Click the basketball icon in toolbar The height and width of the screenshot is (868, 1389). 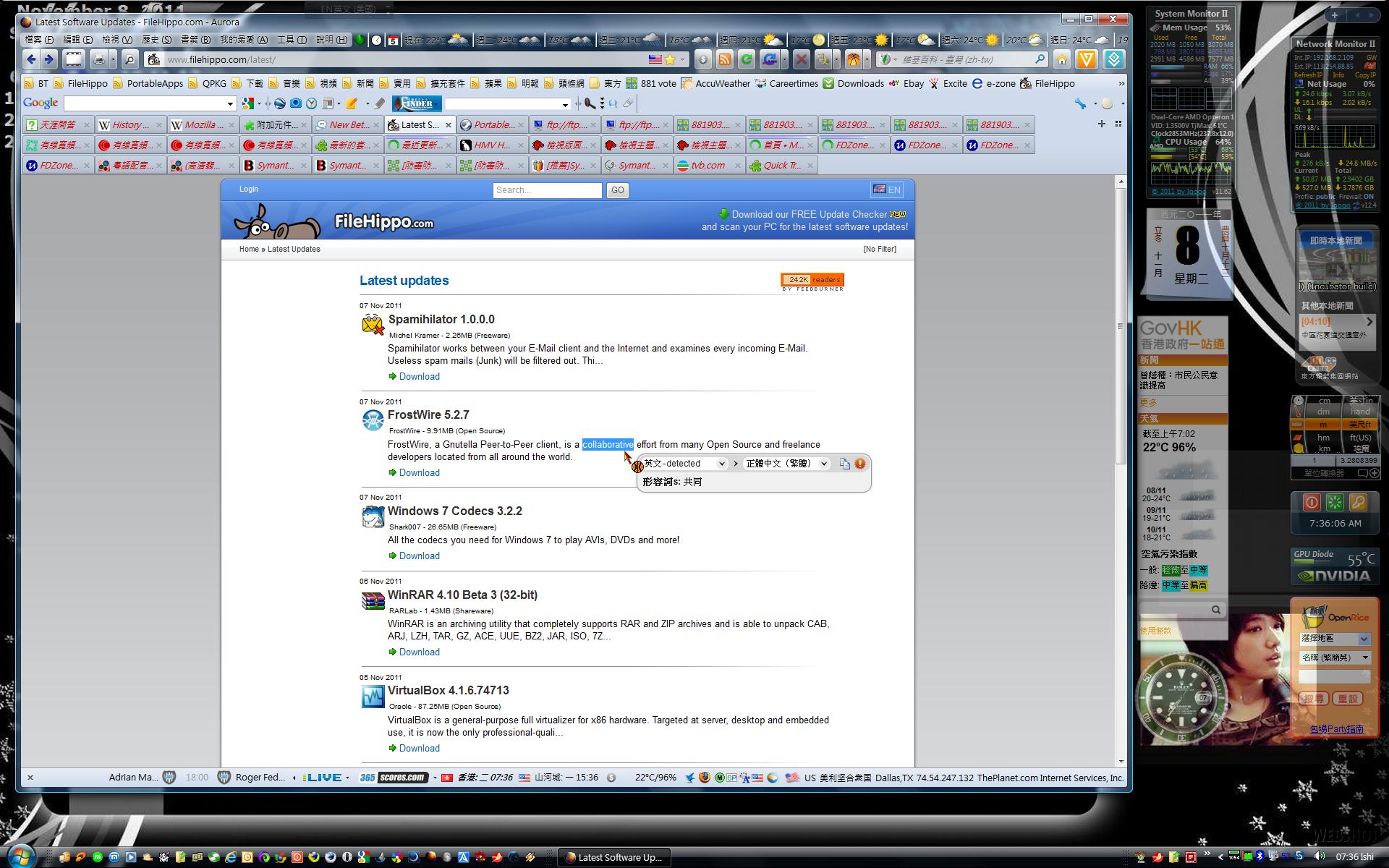coord(854,59)
